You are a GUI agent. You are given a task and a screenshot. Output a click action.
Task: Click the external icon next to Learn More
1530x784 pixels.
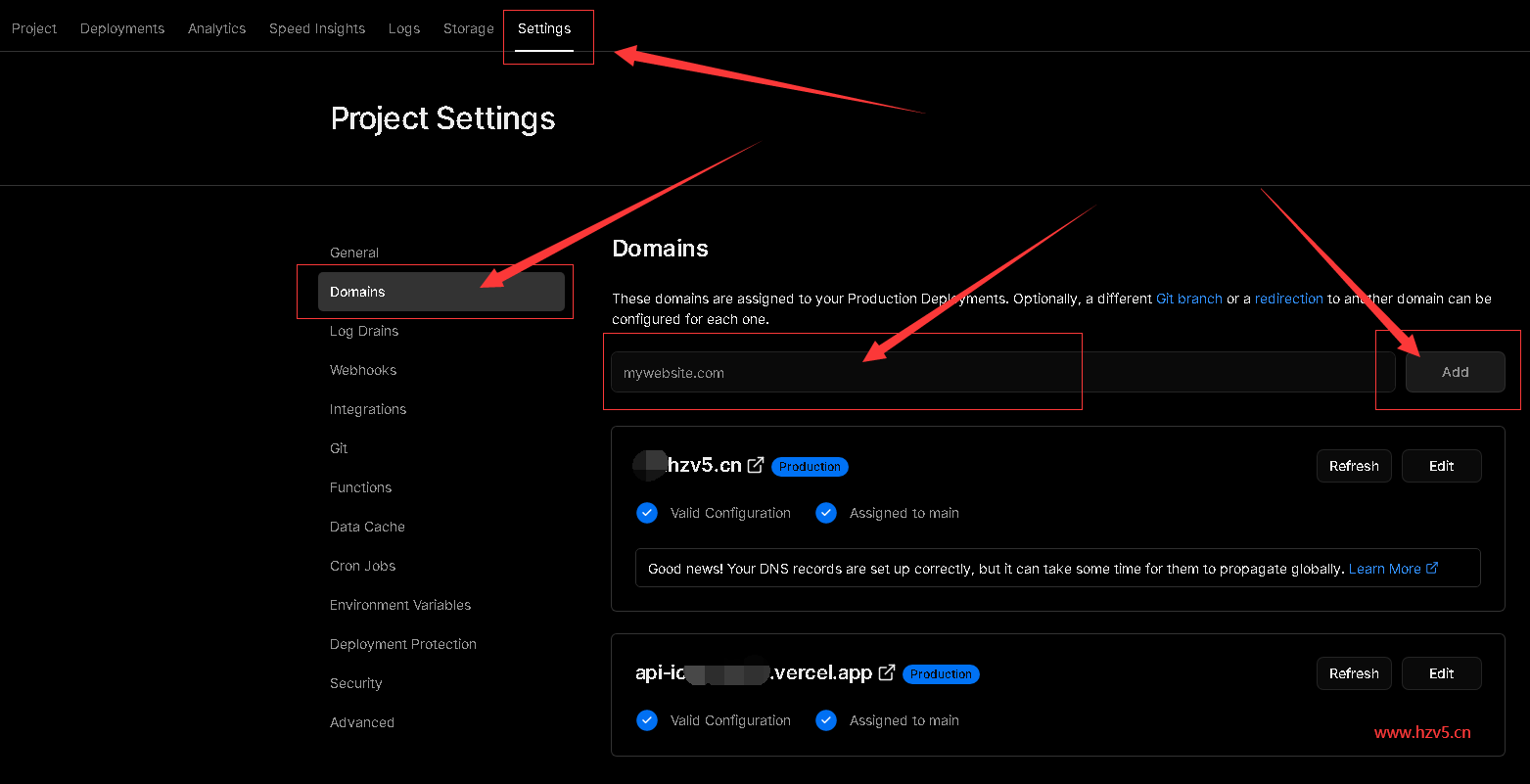(1432, 568)
